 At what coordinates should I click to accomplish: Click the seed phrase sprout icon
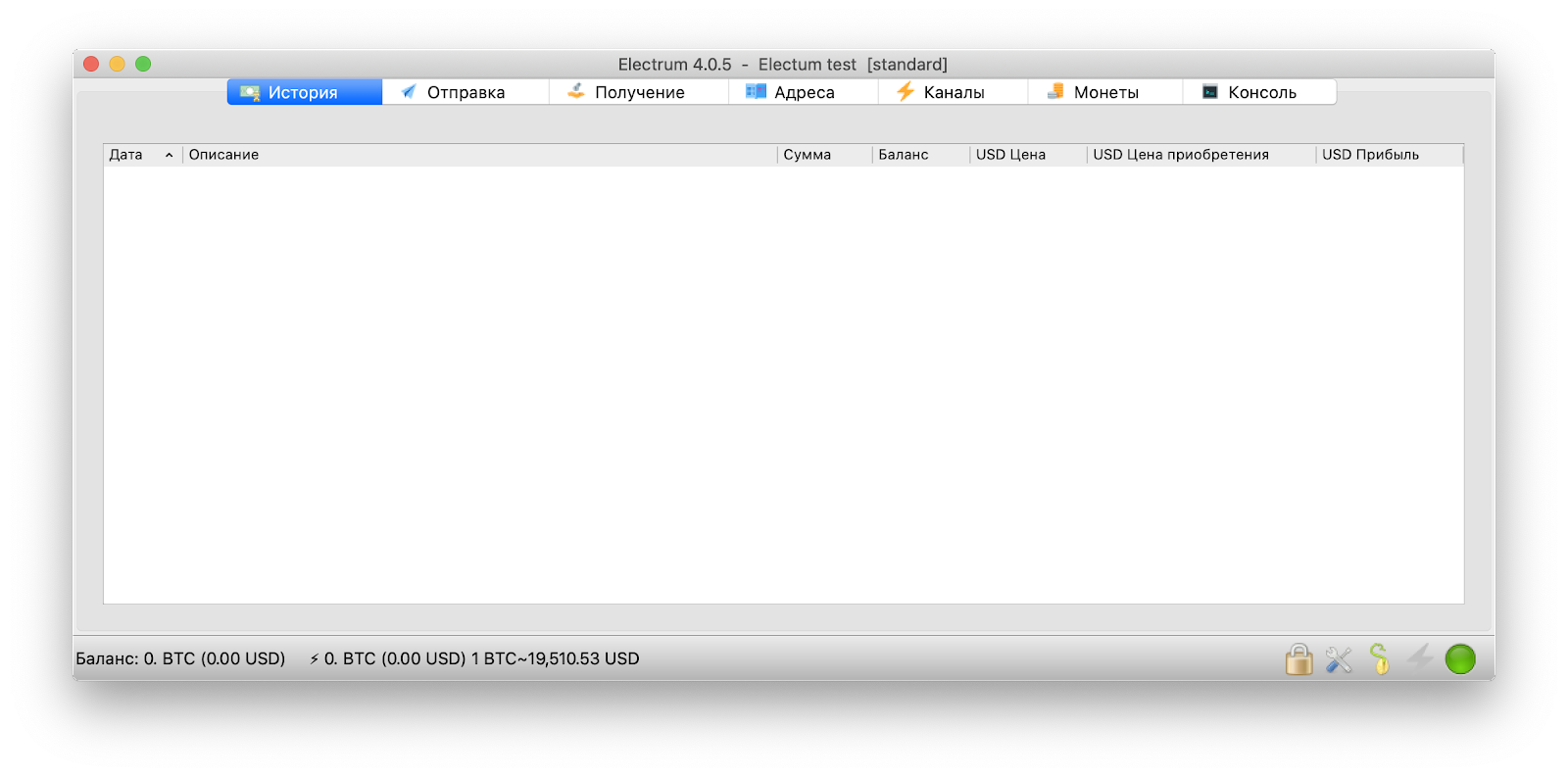1379,659
